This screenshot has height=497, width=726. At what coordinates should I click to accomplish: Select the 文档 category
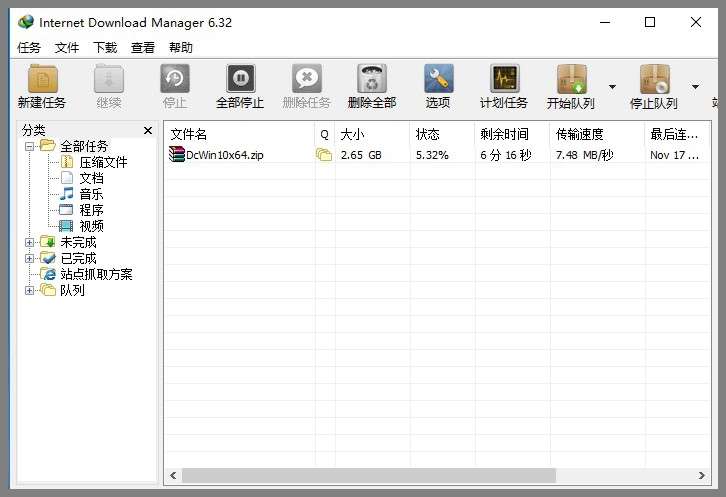point(91,178)
